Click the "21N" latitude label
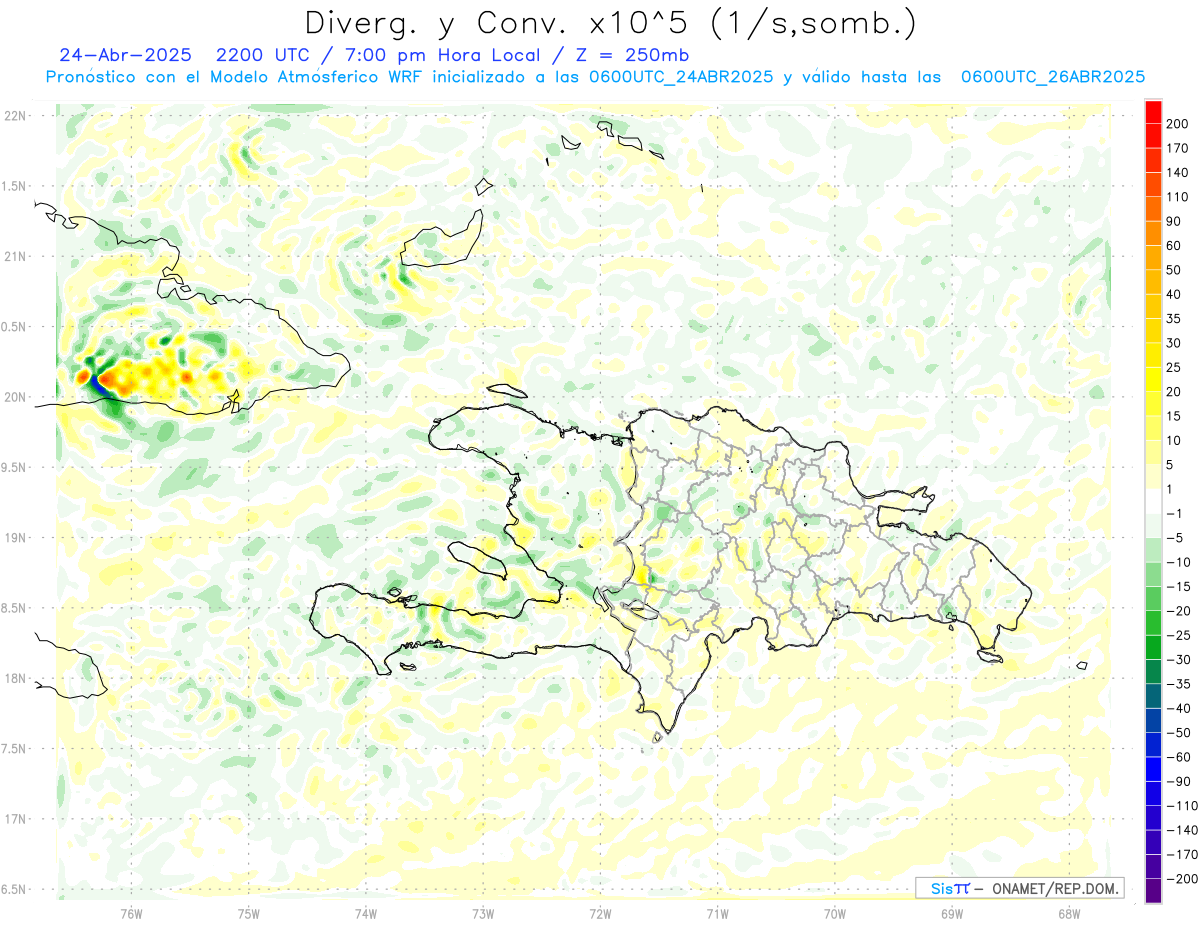Image resolution: width=1200 pixels, height=927 pixels. point(14,256)
